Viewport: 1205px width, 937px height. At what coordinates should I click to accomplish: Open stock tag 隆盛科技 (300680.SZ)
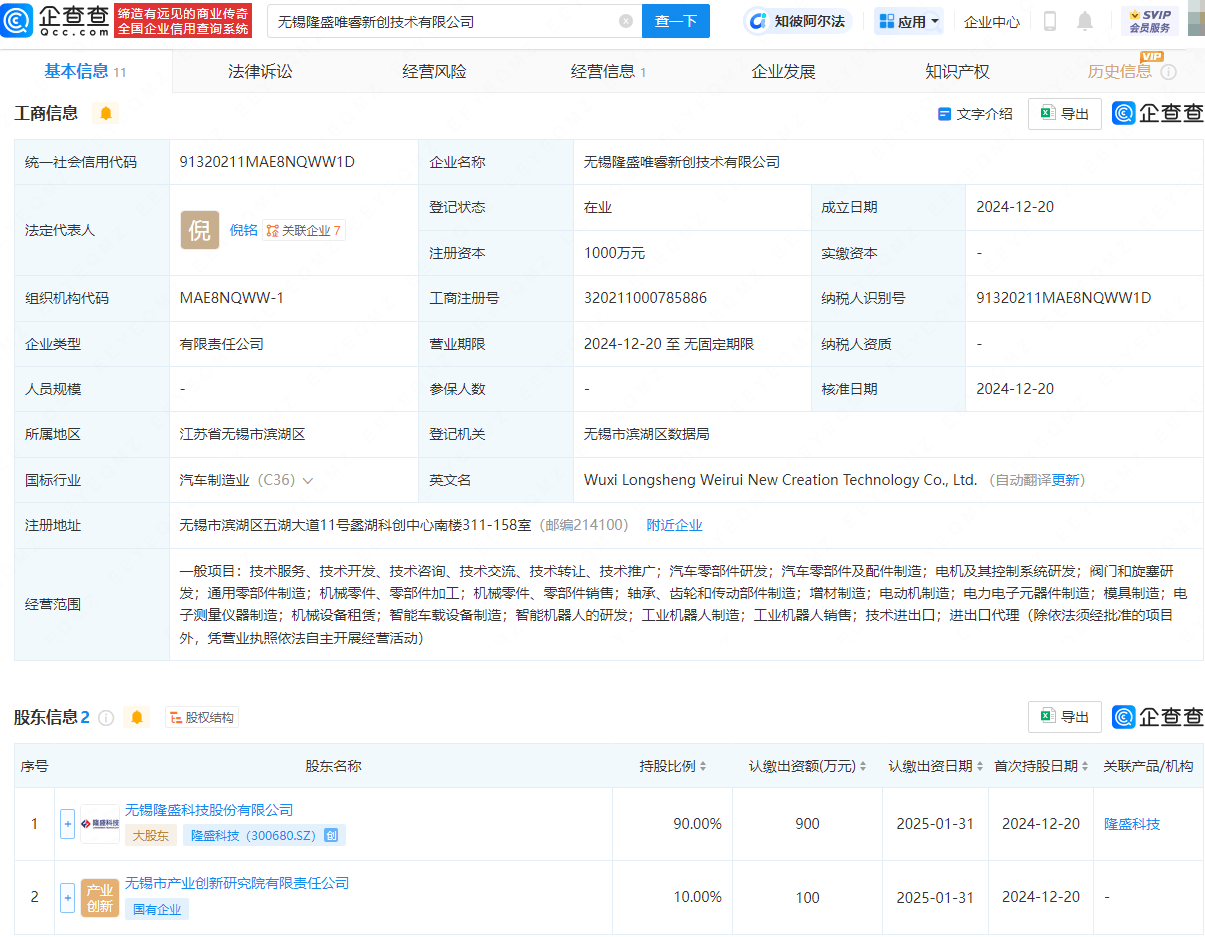264,835
